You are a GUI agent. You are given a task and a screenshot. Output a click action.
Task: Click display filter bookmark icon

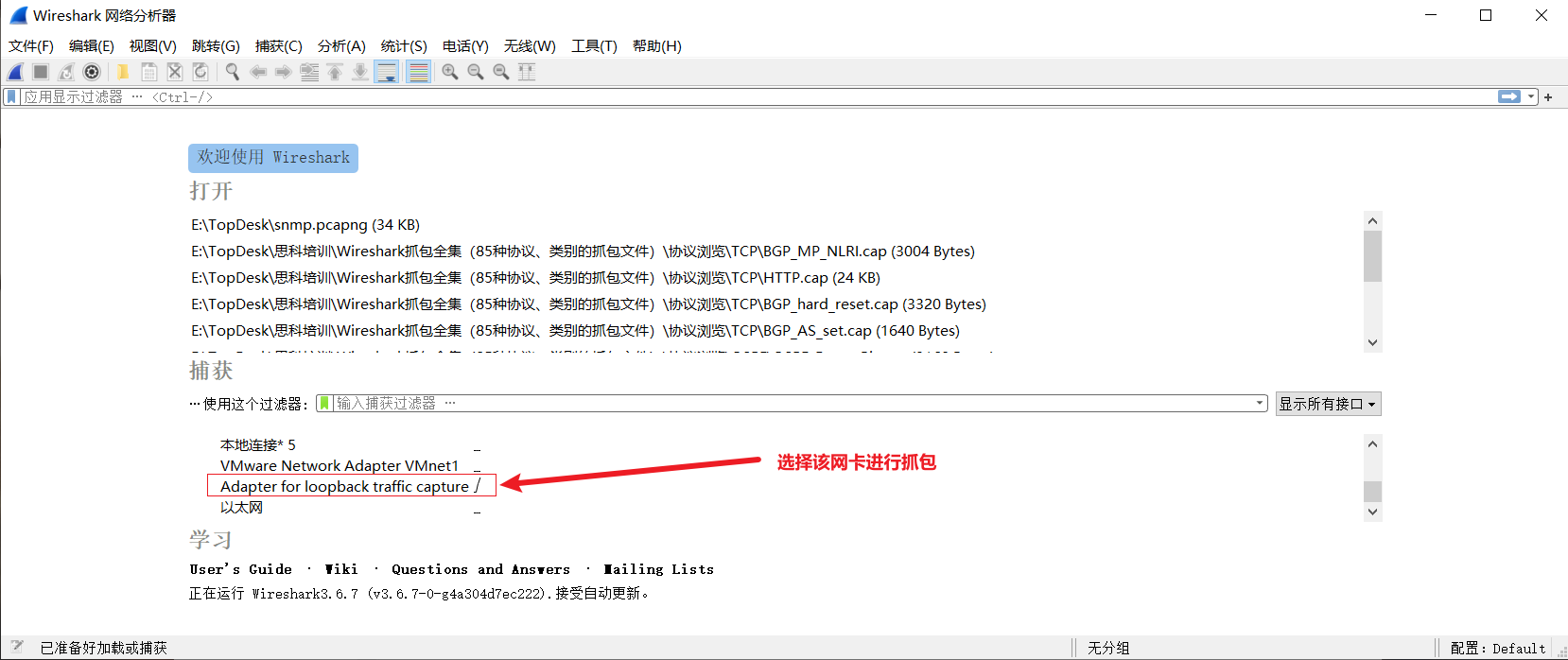pos(11,96)
